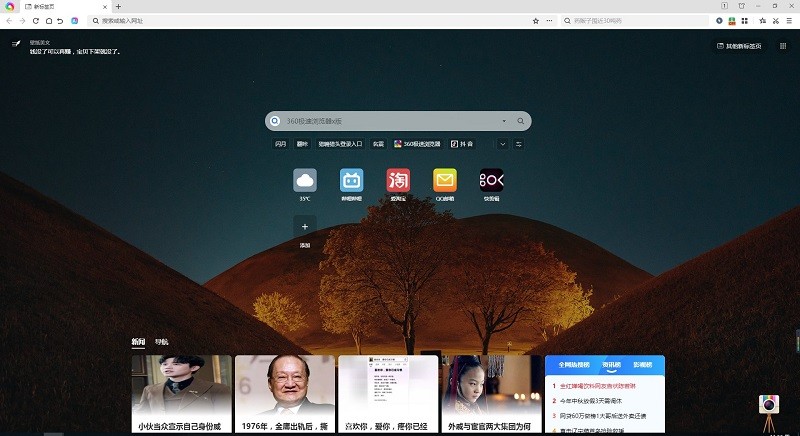Reload the page with refresh icon
Screen dimensions: 800x436
[x=36, y=21]
